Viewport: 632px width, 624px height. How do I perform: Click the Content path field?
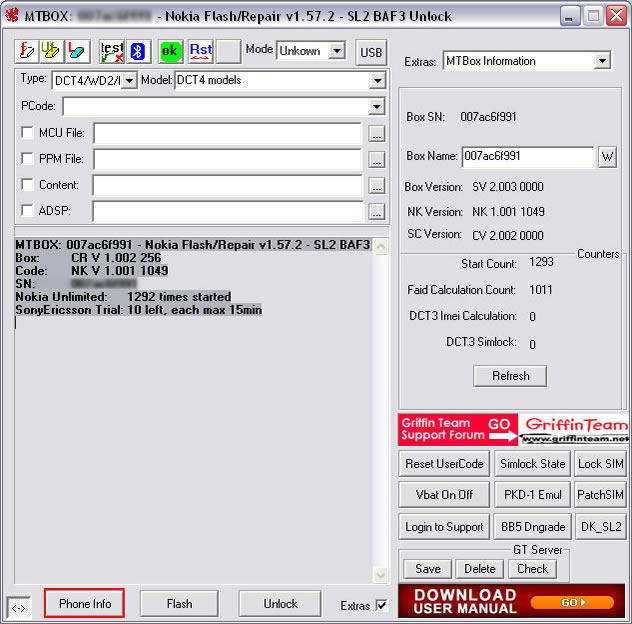click(x=228, y=185)
